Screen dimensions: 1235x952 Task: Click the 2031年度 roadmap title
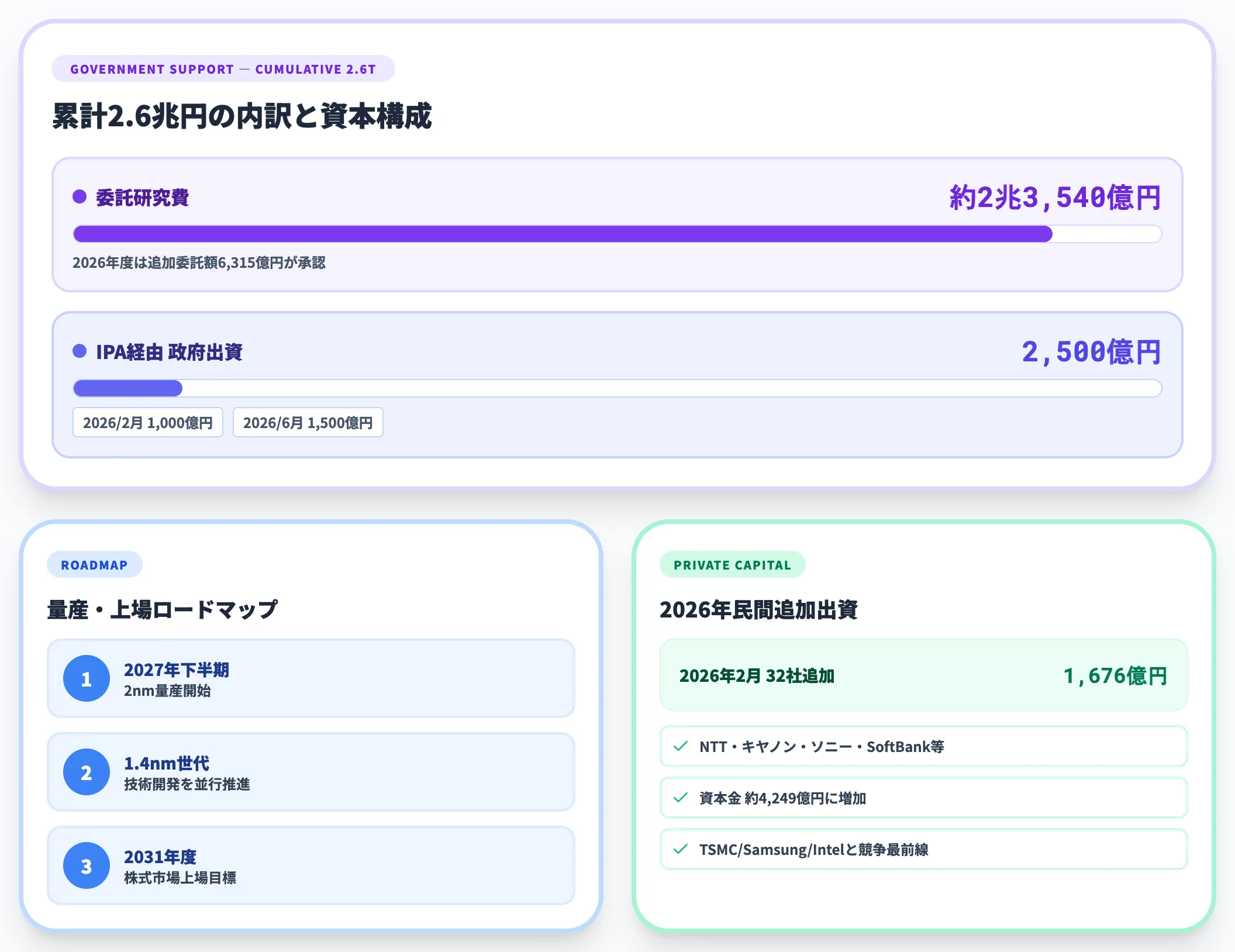click(x=160, y=857)
